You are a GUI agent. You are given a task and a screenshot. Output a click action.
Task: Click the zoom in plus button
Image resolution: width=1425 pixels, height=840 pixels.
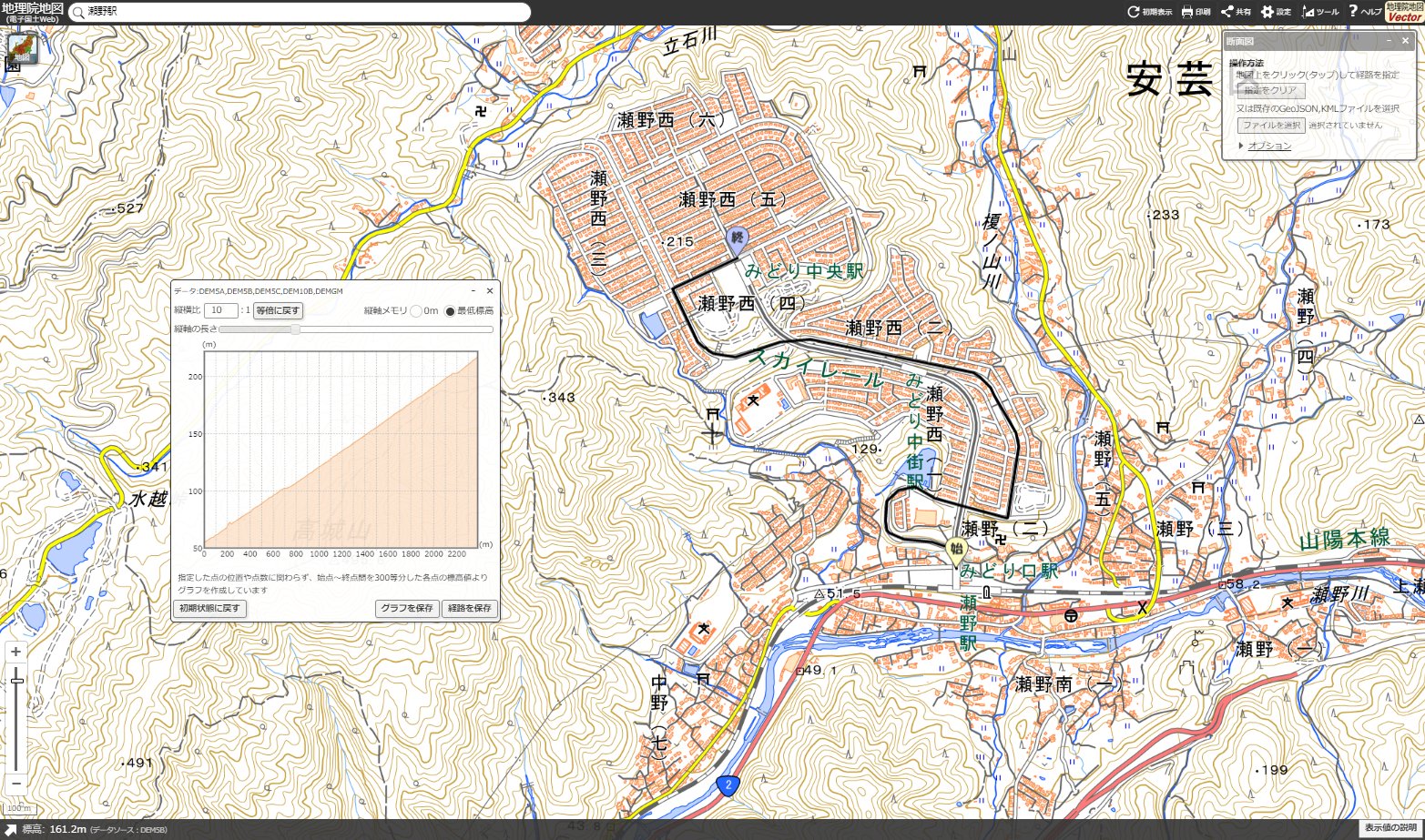[x=15, y=652]
